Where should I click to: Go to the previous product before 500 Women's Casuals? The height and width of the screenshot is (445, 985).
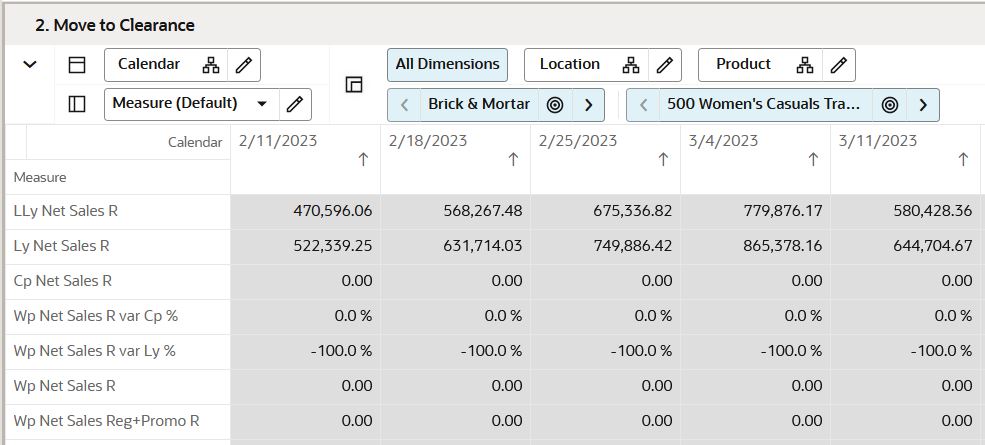pyautogui.click(x=643, y=105)
